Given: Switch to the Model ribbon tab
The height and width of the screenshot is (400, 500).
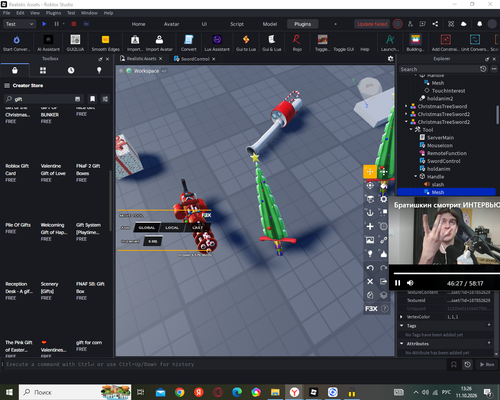Looking at the screenshot, I should 270,24.
